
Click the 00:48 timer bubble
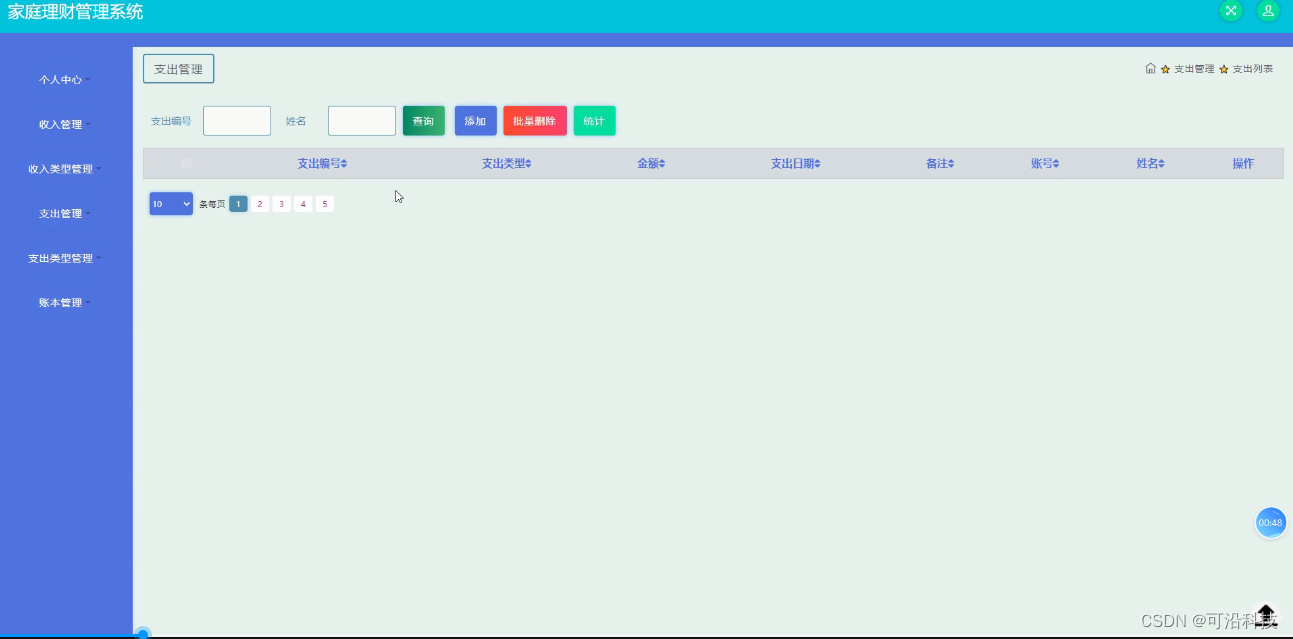pyautogui.click(x=1270, y=522)
